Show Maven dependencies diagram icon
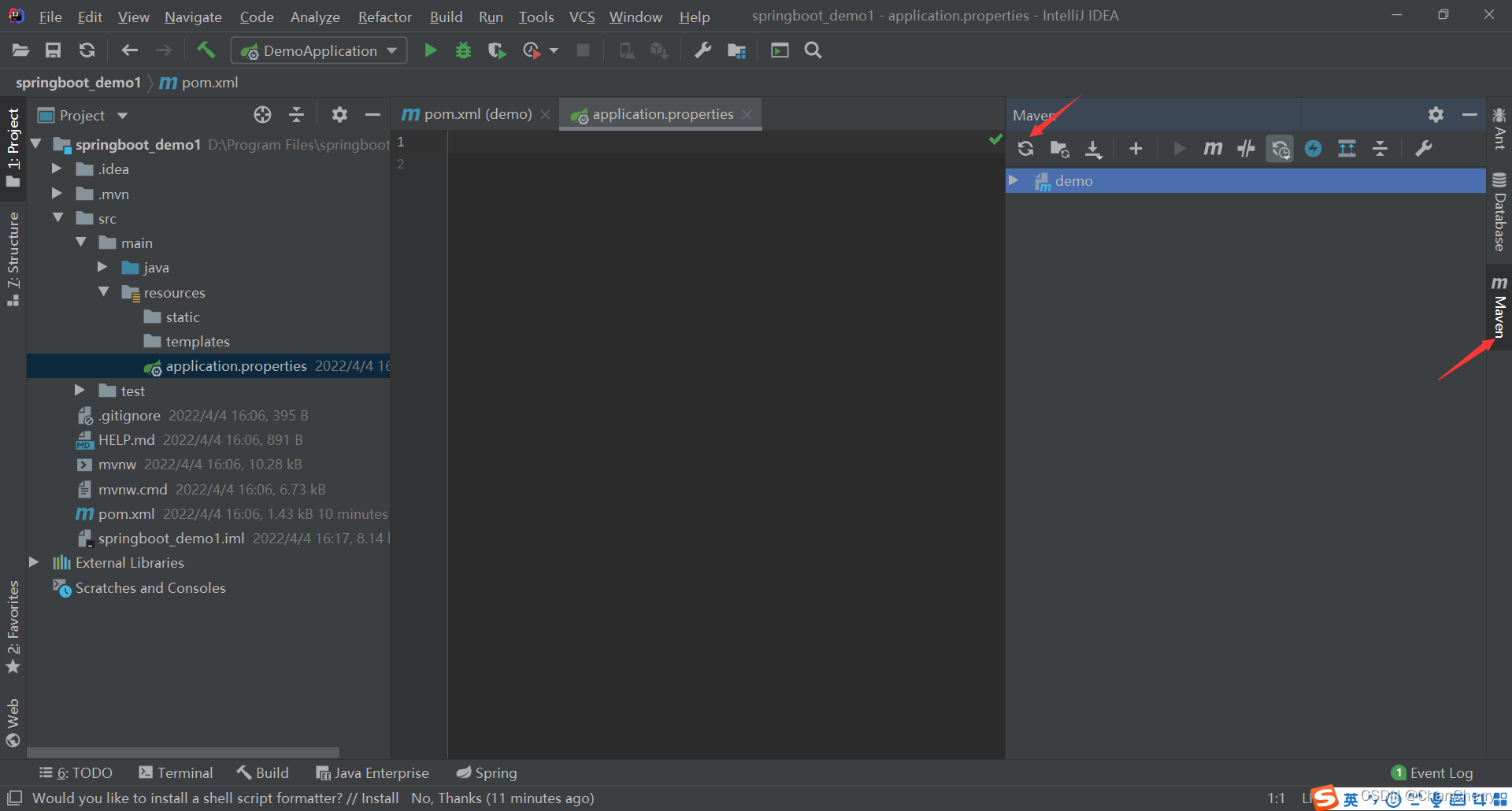The image size is (1512, 811). click(x=1347, y=148)
